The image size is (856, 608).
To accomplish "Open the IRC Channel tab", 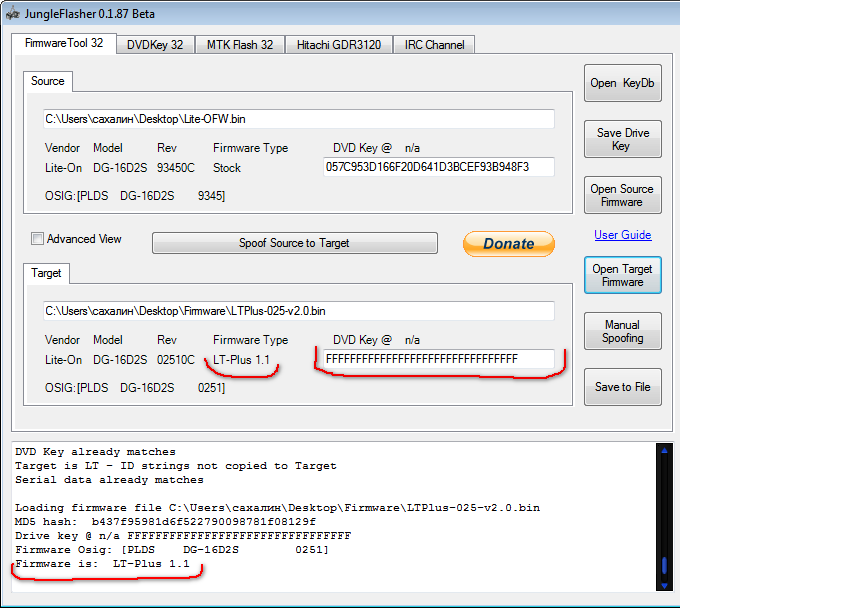I will (x=434, y=45).
